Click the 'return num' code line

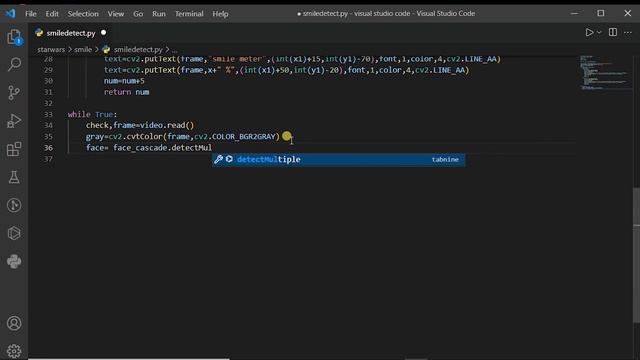point(126,92)
